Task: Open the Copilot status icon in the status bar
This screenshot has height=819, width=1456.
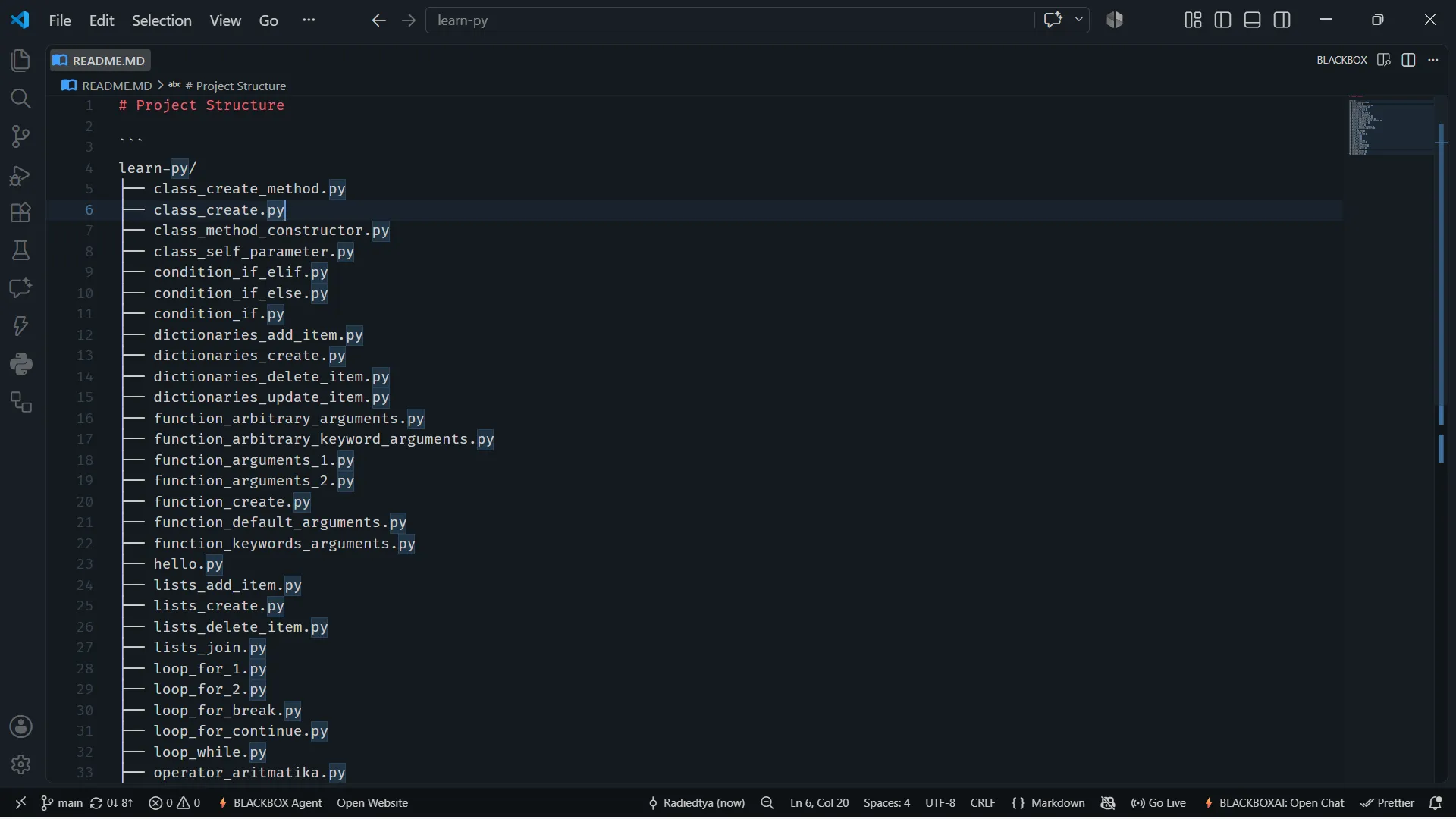Action: click(1108, 803)
